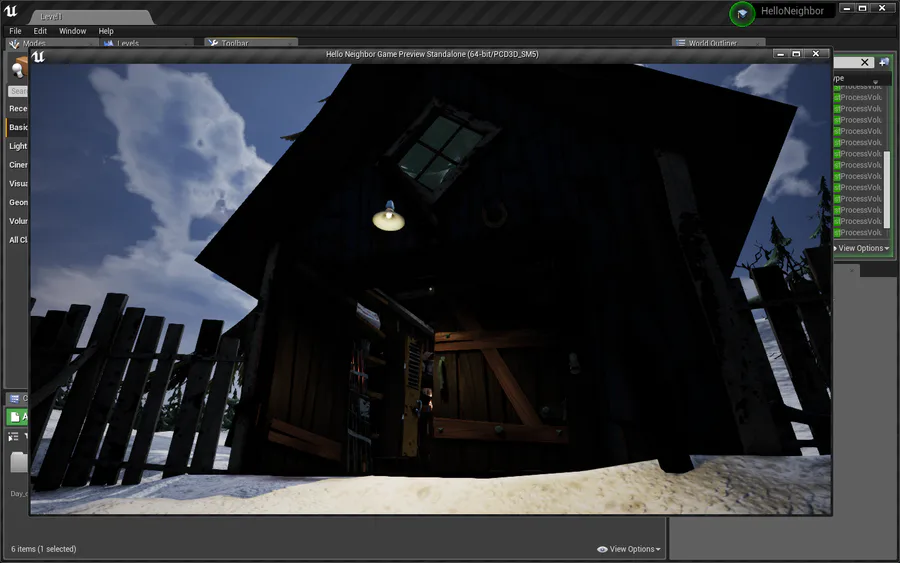Click the Unreal Engine logo in editor title bar
Viewport: 900px width, 563px height.
pos(10,11)
